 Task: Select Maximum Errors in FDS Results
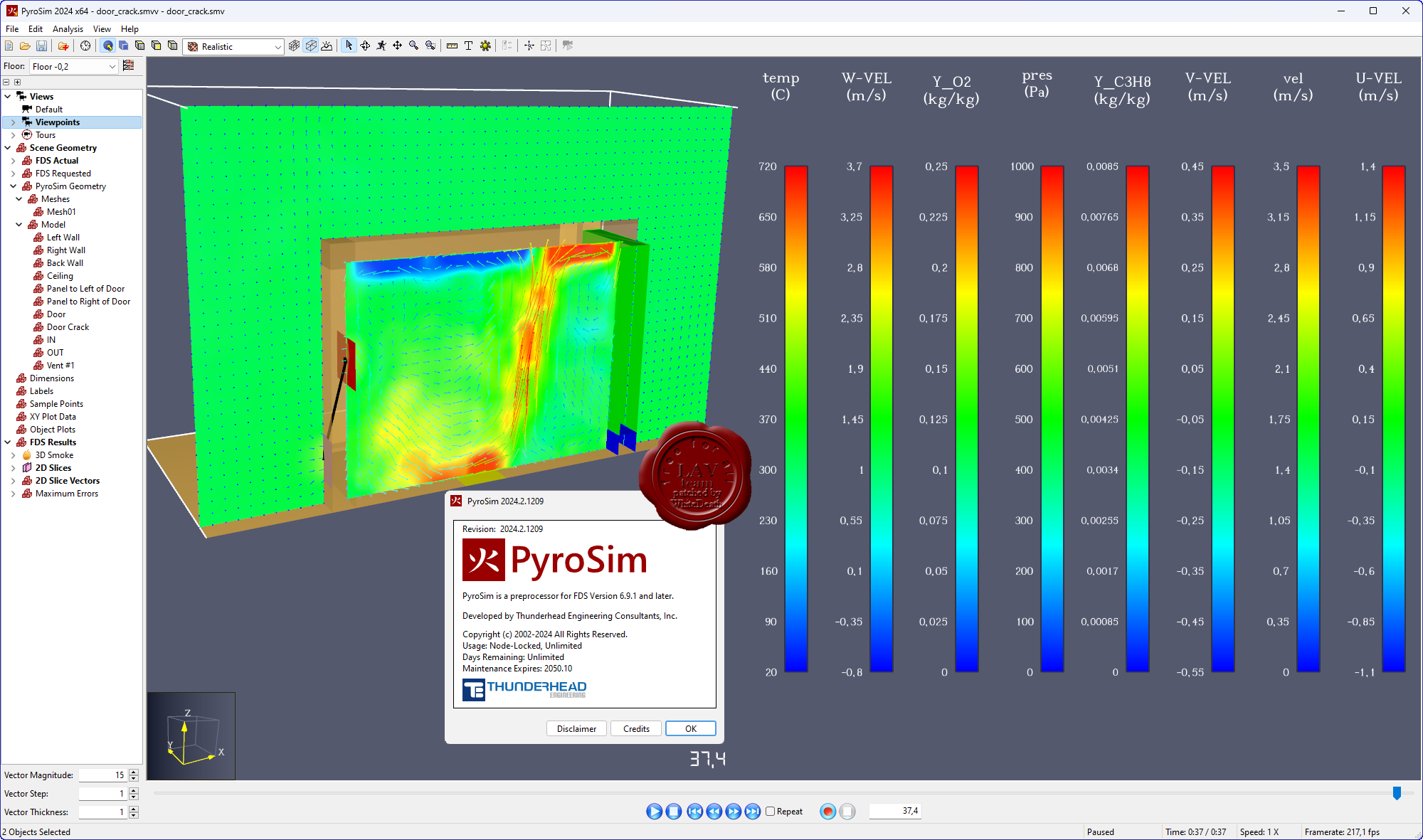tap(66, 494)
